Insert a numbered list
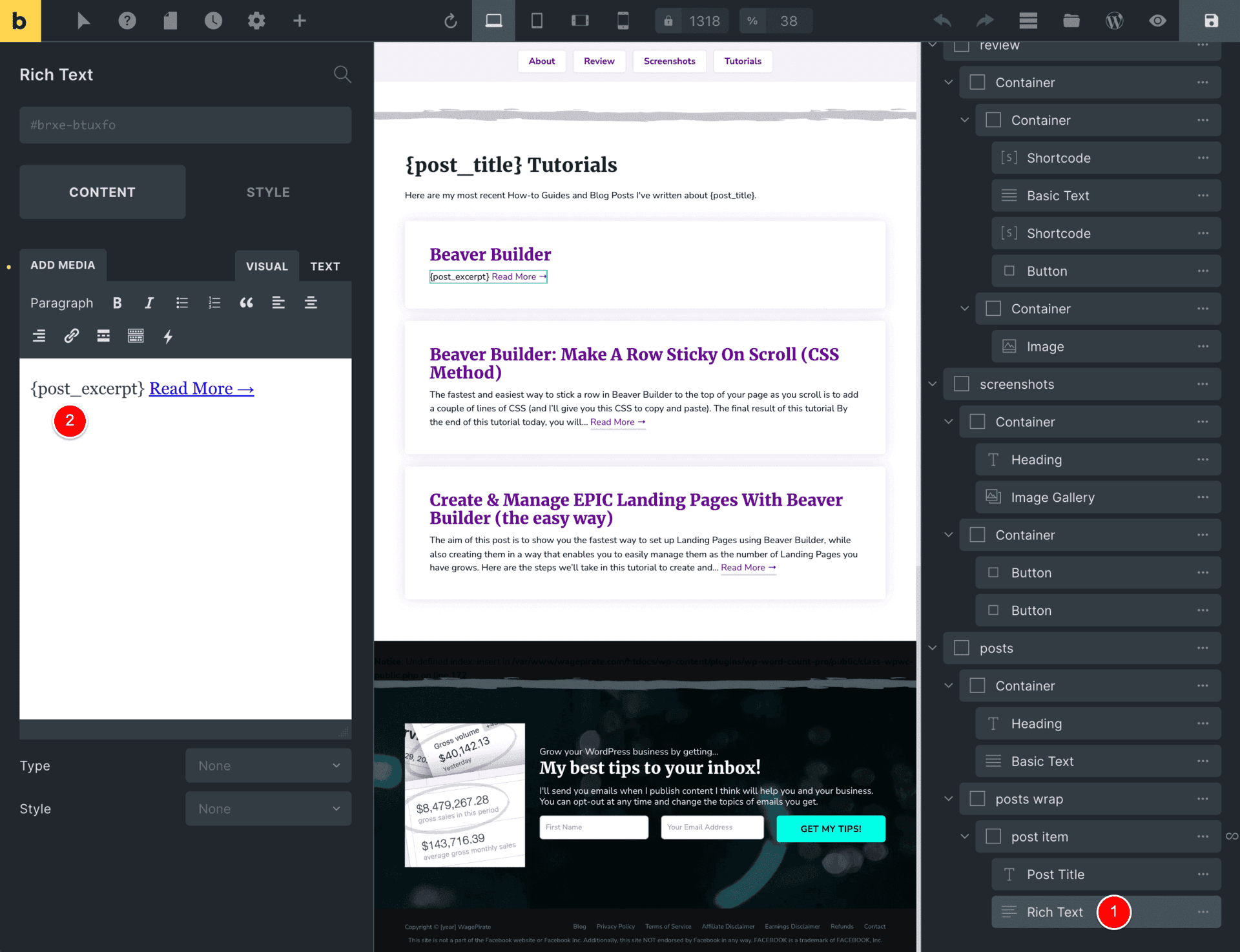Image resolution: width=1240 pixels, height=952 pixels. [214, 303]
